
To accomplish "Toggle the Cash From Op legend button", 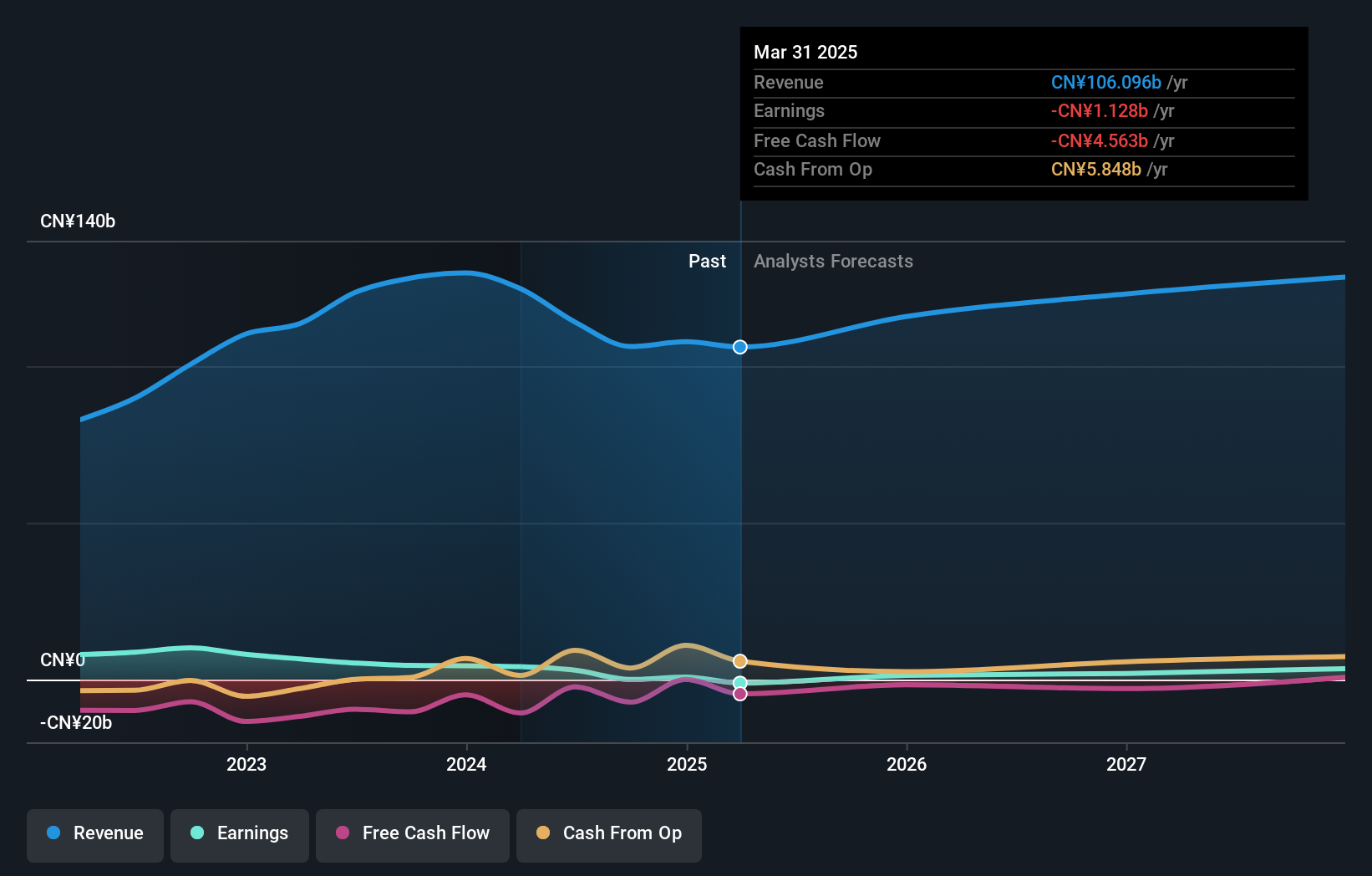I will (x=609, y=835).
